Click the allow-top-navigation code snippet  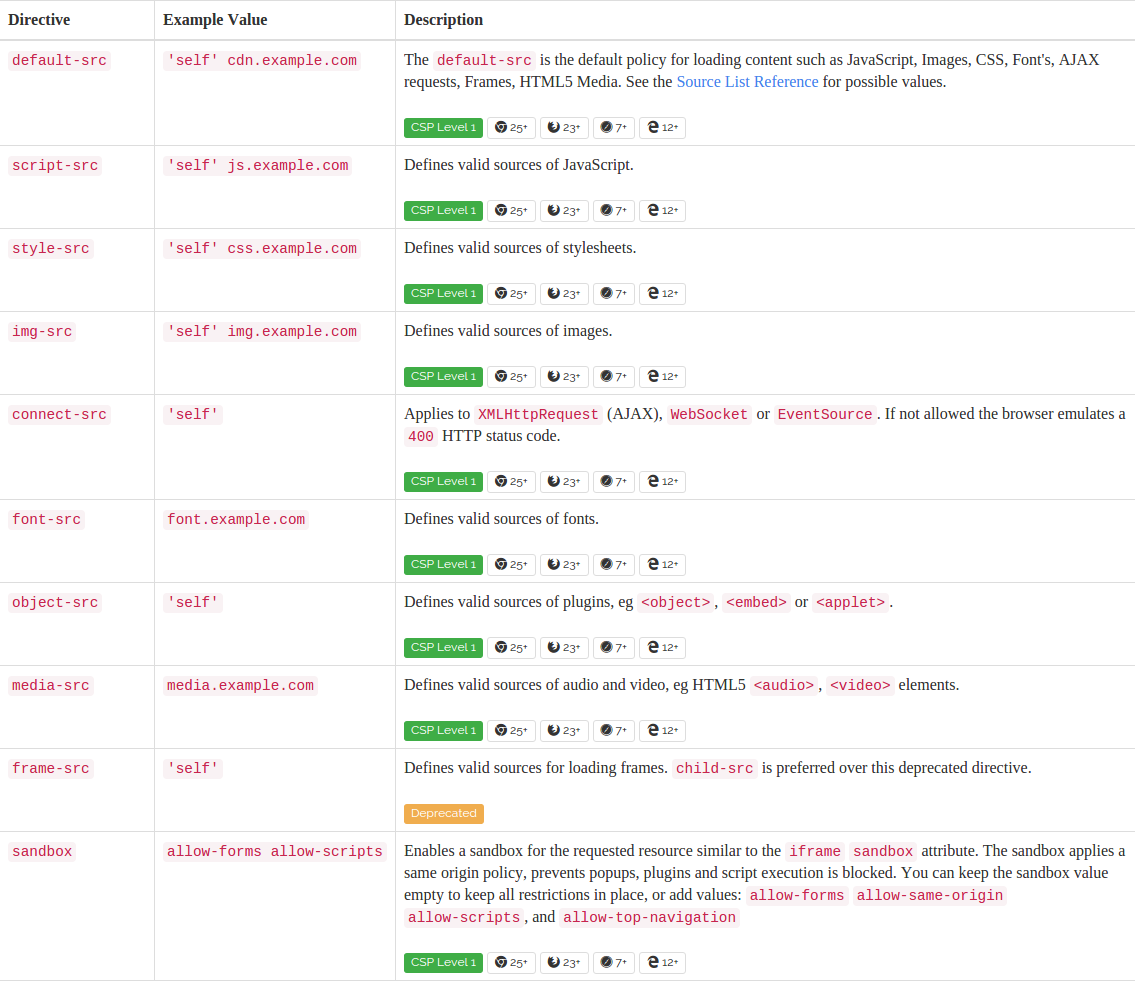click(648, 918)
